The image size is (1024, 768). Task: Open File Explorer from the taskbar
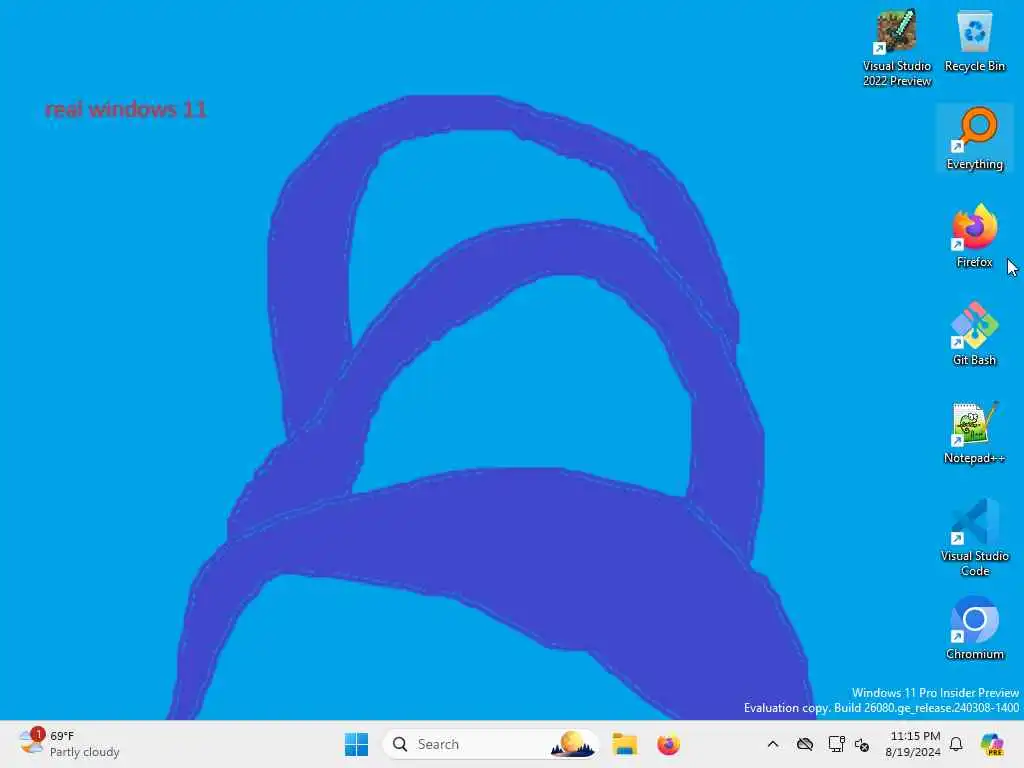624,744
